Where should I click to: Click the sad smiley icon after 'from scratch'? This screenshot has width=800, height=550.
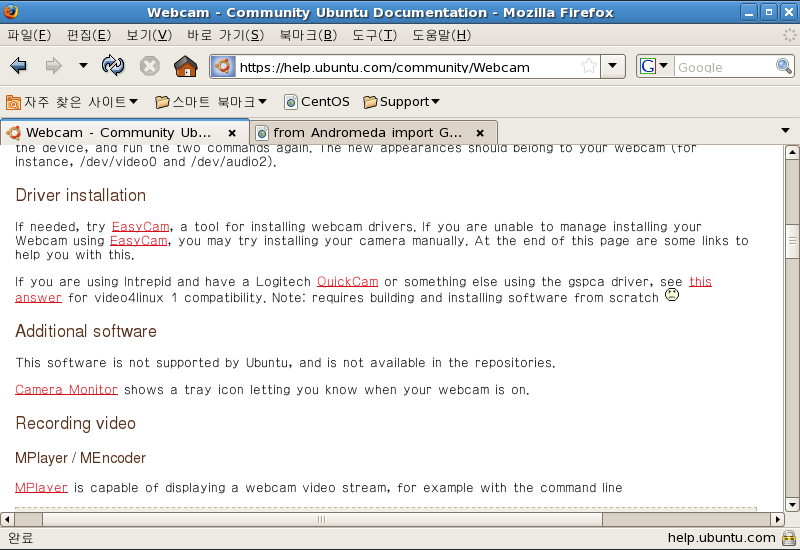click(x=672, y=294)
